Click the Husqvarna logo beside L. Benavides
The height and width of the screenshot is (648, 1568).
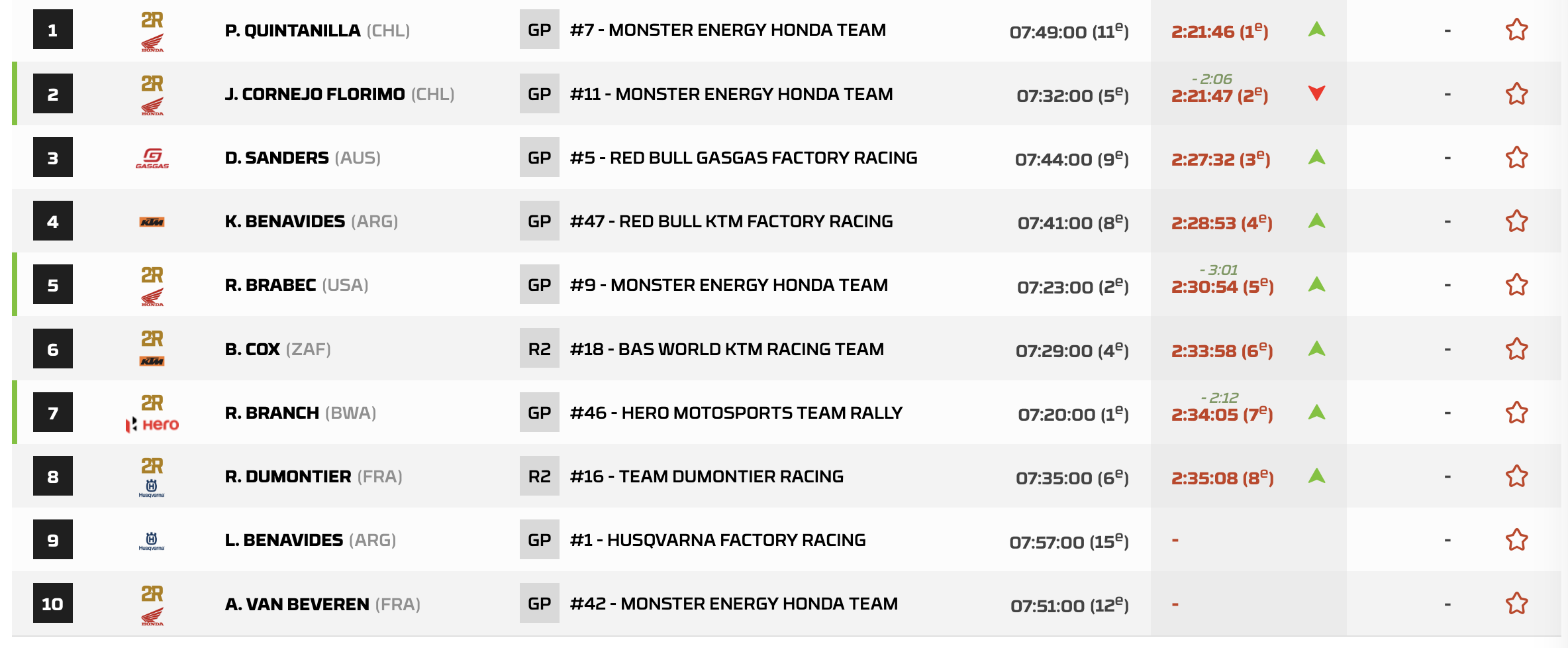click(152, 541)
